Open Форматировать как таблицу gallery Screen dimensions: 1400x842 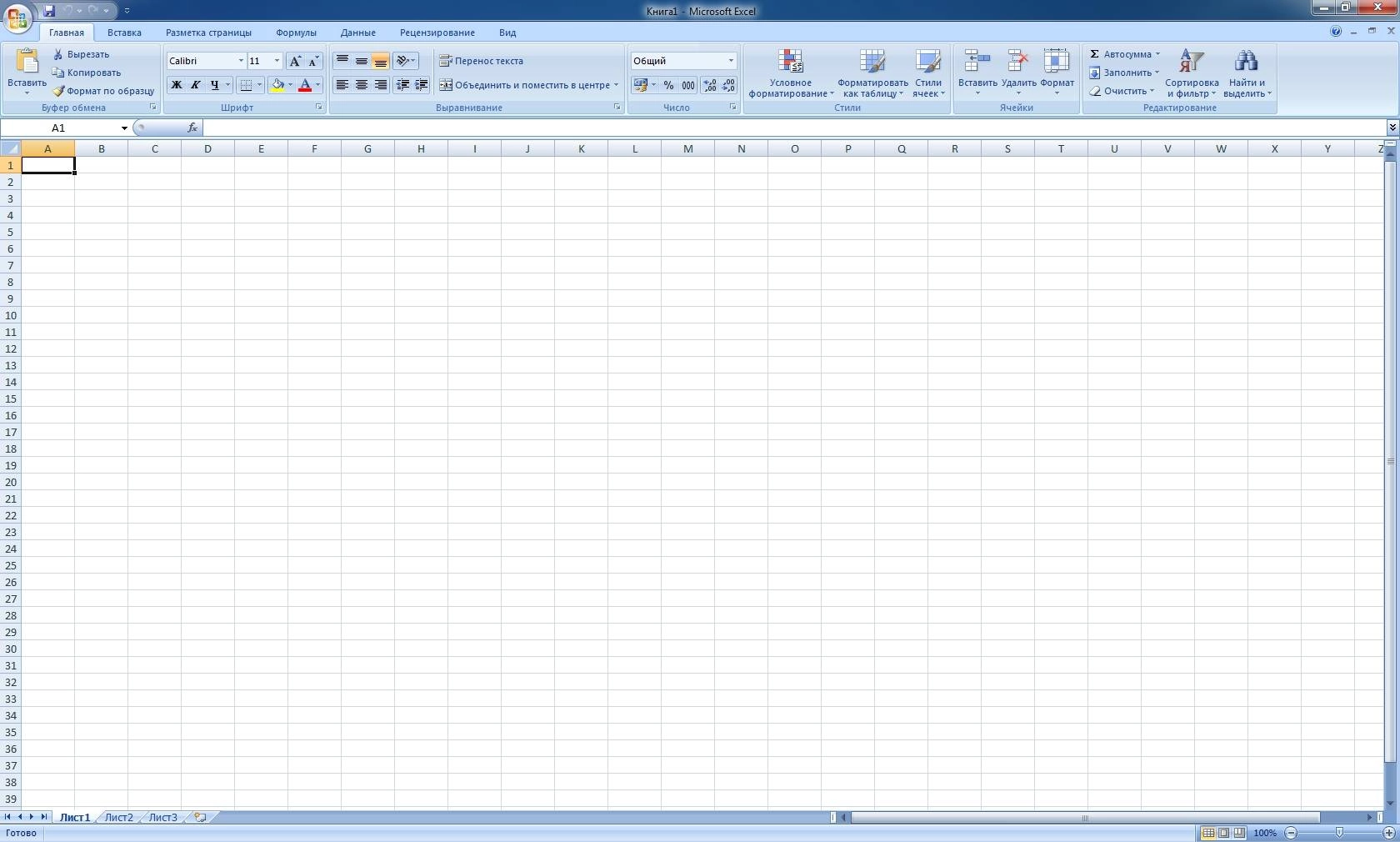pyautogui.click(x=872, y=73)
